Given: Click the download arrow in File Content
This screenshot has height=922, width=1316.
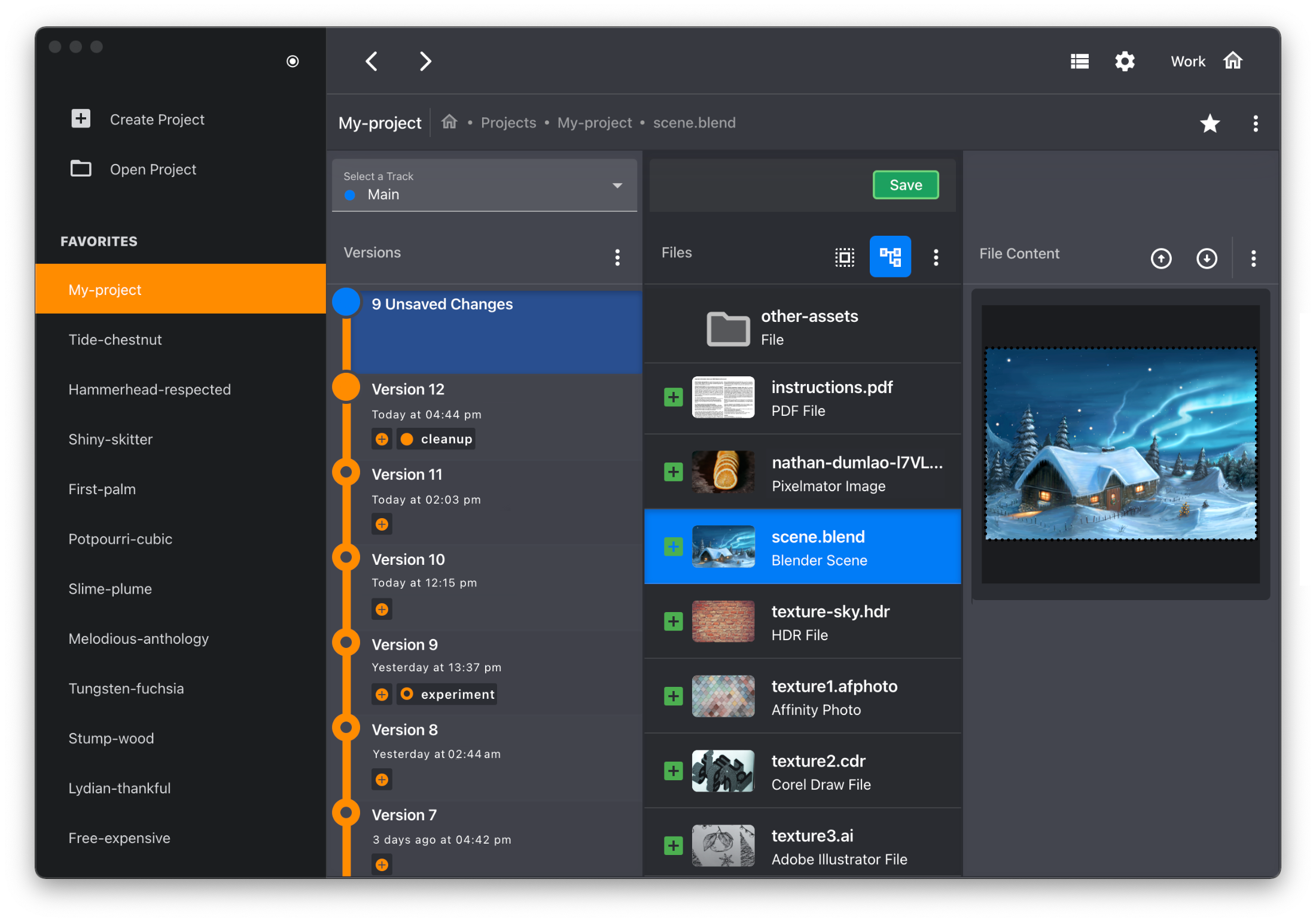Looking at the screenshot, I should pos(1207,258).
